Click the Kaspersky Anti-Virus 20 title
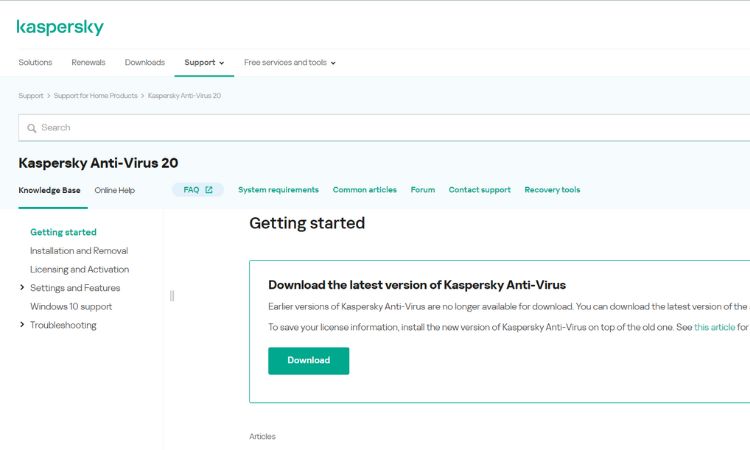Viewport: 750px width, 450px height. (x=98, y=163)
